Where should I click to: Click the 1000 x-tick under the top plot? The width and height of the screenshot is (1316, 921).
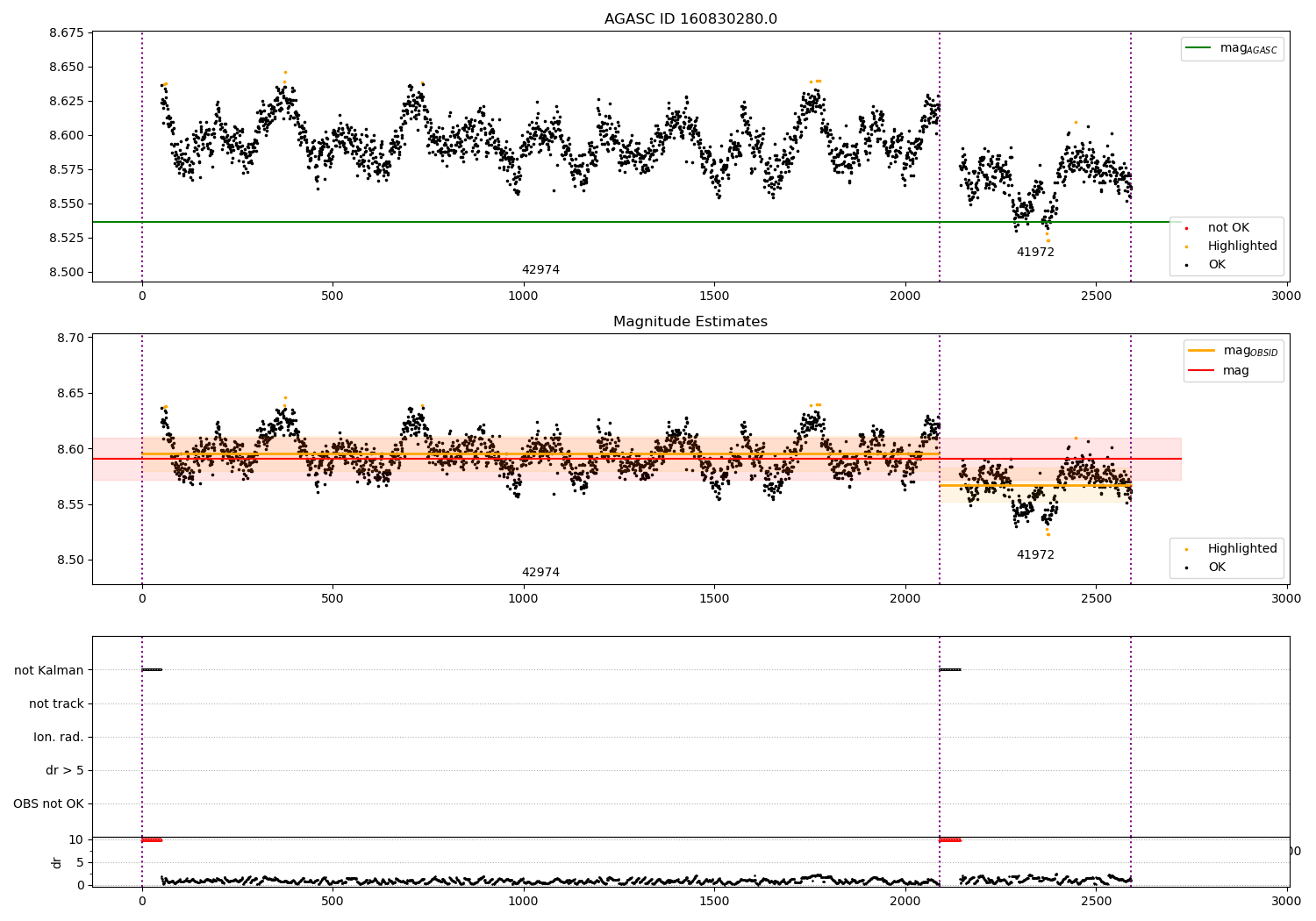click(523, 296)
